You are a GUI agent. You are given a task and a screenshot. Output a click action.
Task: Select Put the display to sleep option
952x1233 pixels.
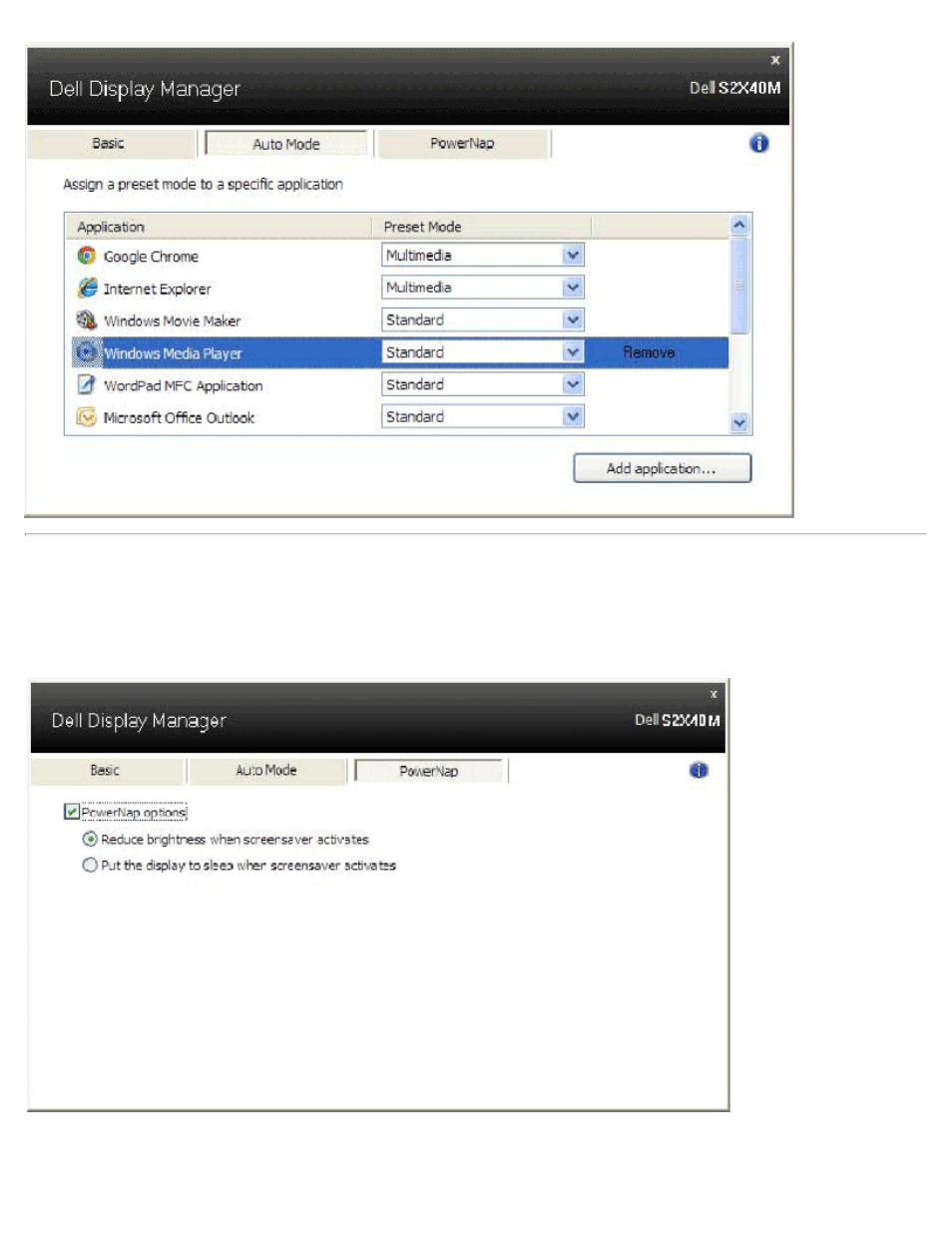(x=90, y=865)
